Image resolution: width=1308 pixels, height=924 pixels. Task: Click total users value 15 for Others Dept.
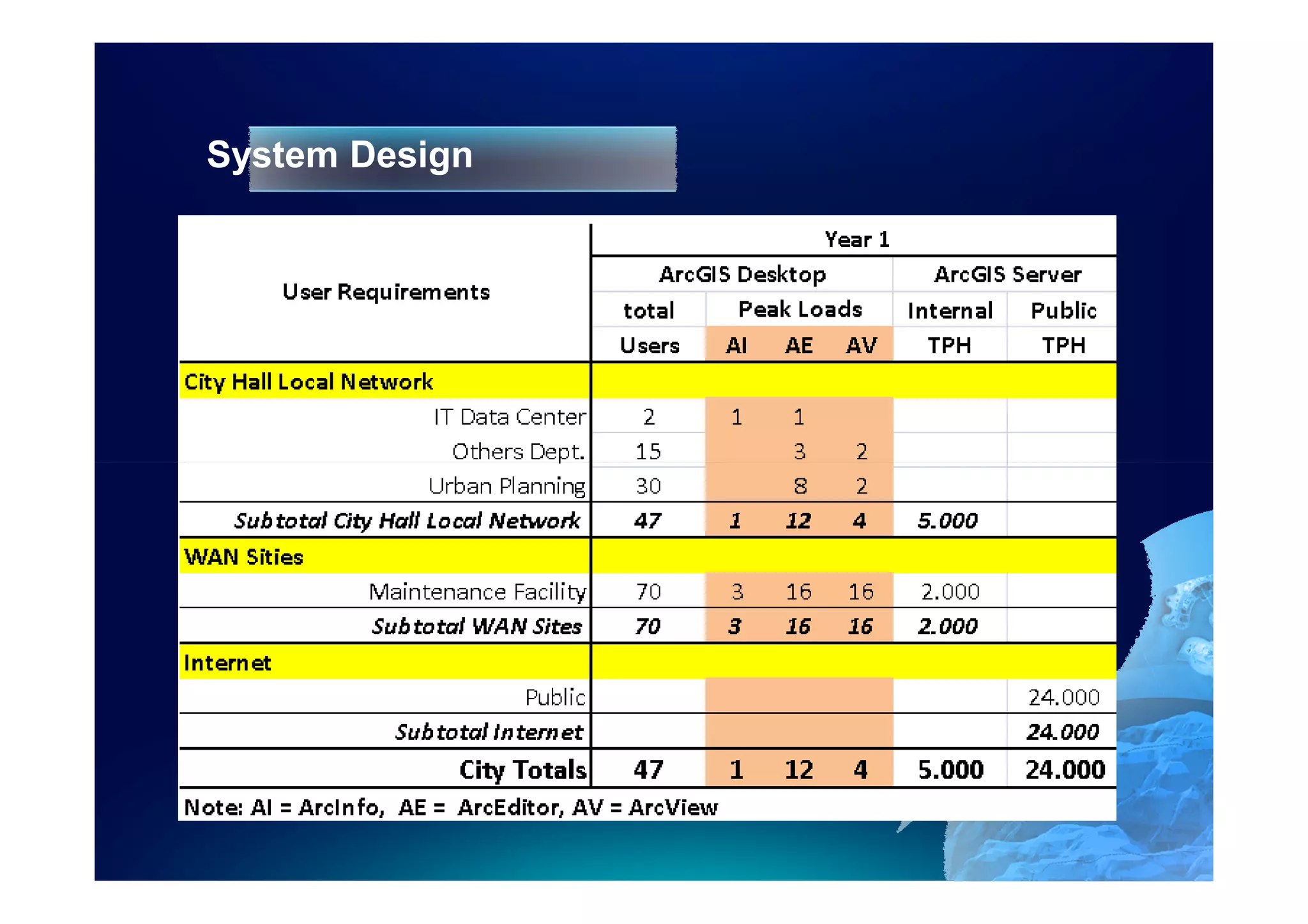click(648, 451)
